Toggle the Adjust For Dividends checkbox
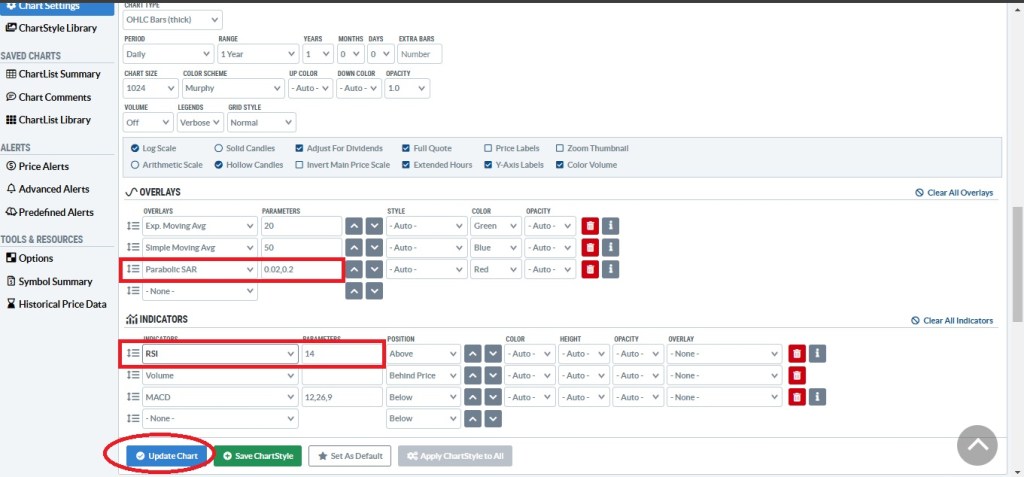Screen dimensions: 1024x477 click(x=301, y=148)
